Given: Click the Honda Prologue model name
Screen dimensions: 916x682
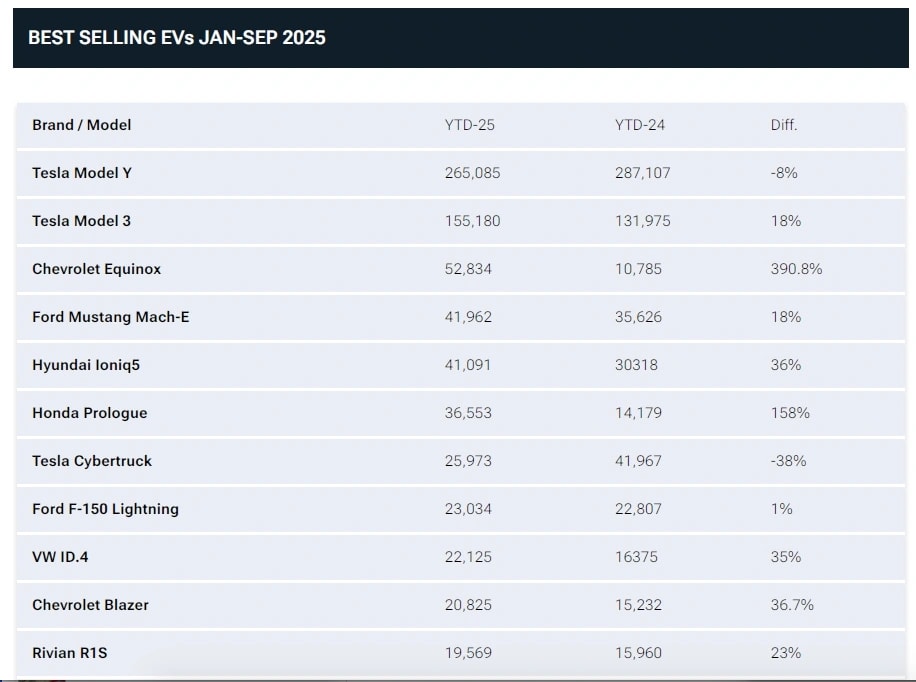Looking at the screenshot, I should 89,413.
